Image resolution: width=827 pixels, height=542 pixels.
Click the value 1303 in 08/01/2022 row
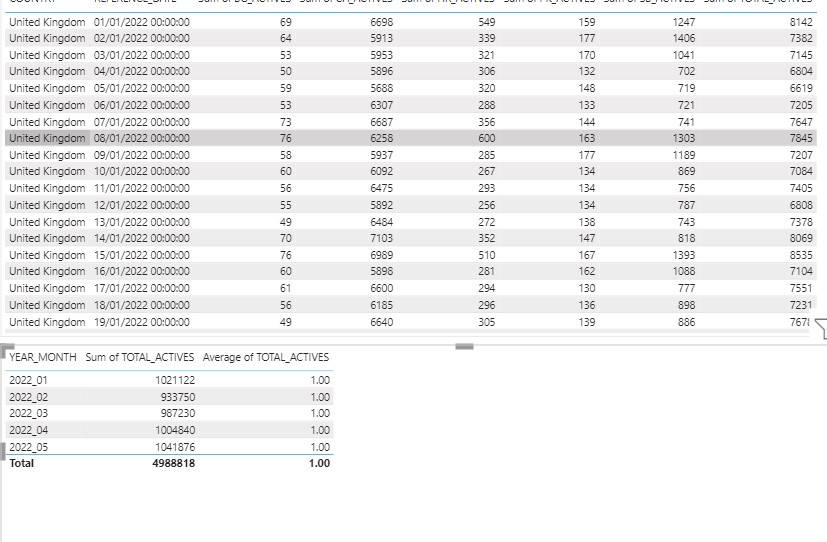[x=684, y=138]
